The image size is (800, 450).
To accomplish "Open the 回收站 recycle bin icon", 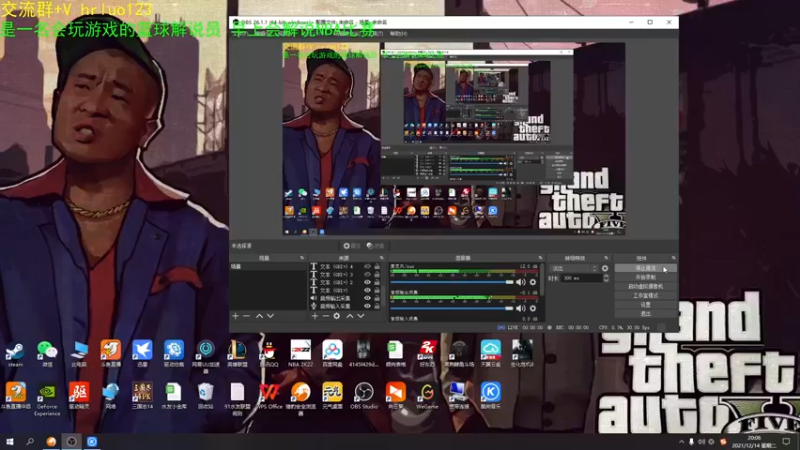I will click(205, 396).
